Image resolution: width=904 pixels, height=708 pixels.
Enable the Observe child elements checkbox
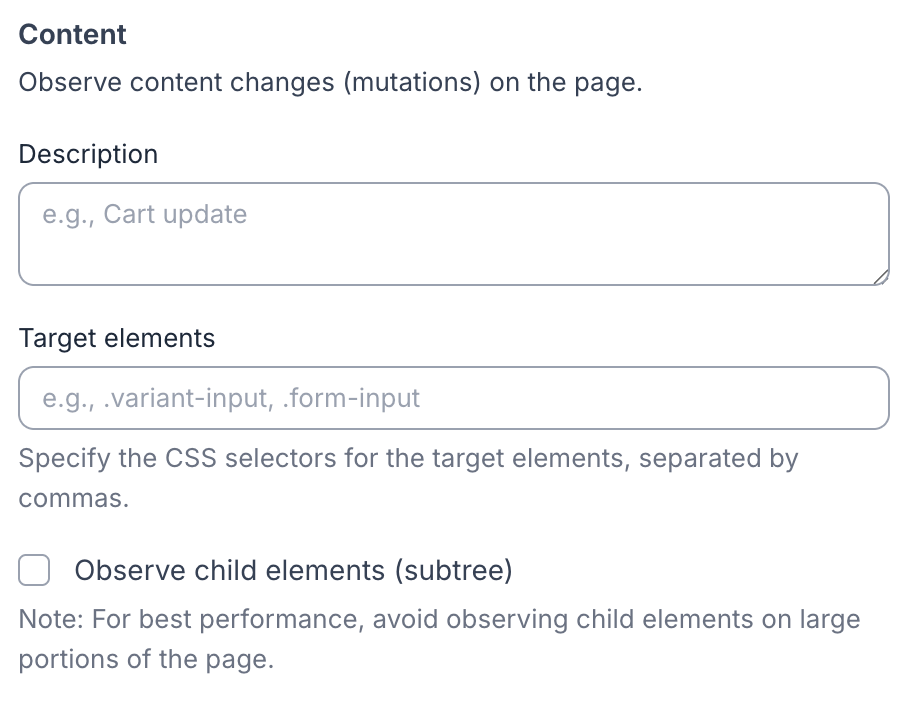[35, 571]
